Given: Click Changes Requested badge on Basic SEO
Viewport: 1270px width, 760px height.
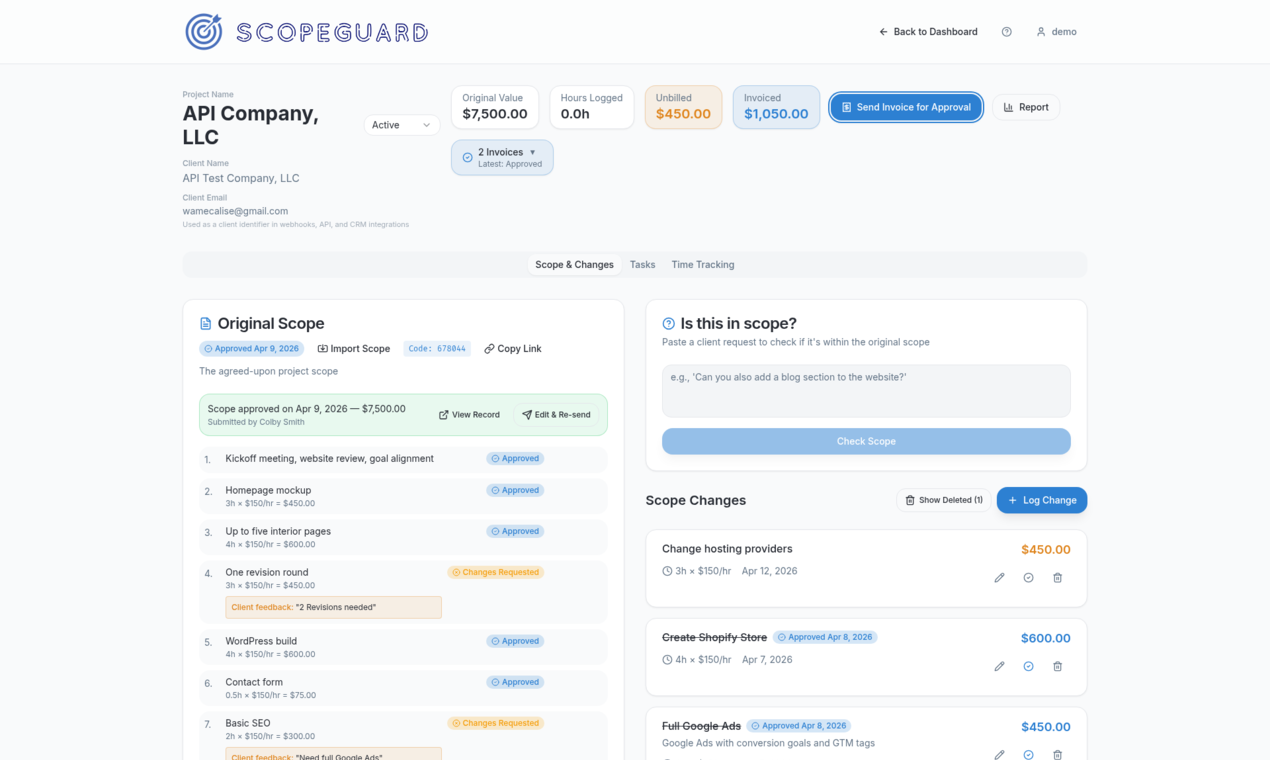Looking at the screenshot, I should point(495,723).
